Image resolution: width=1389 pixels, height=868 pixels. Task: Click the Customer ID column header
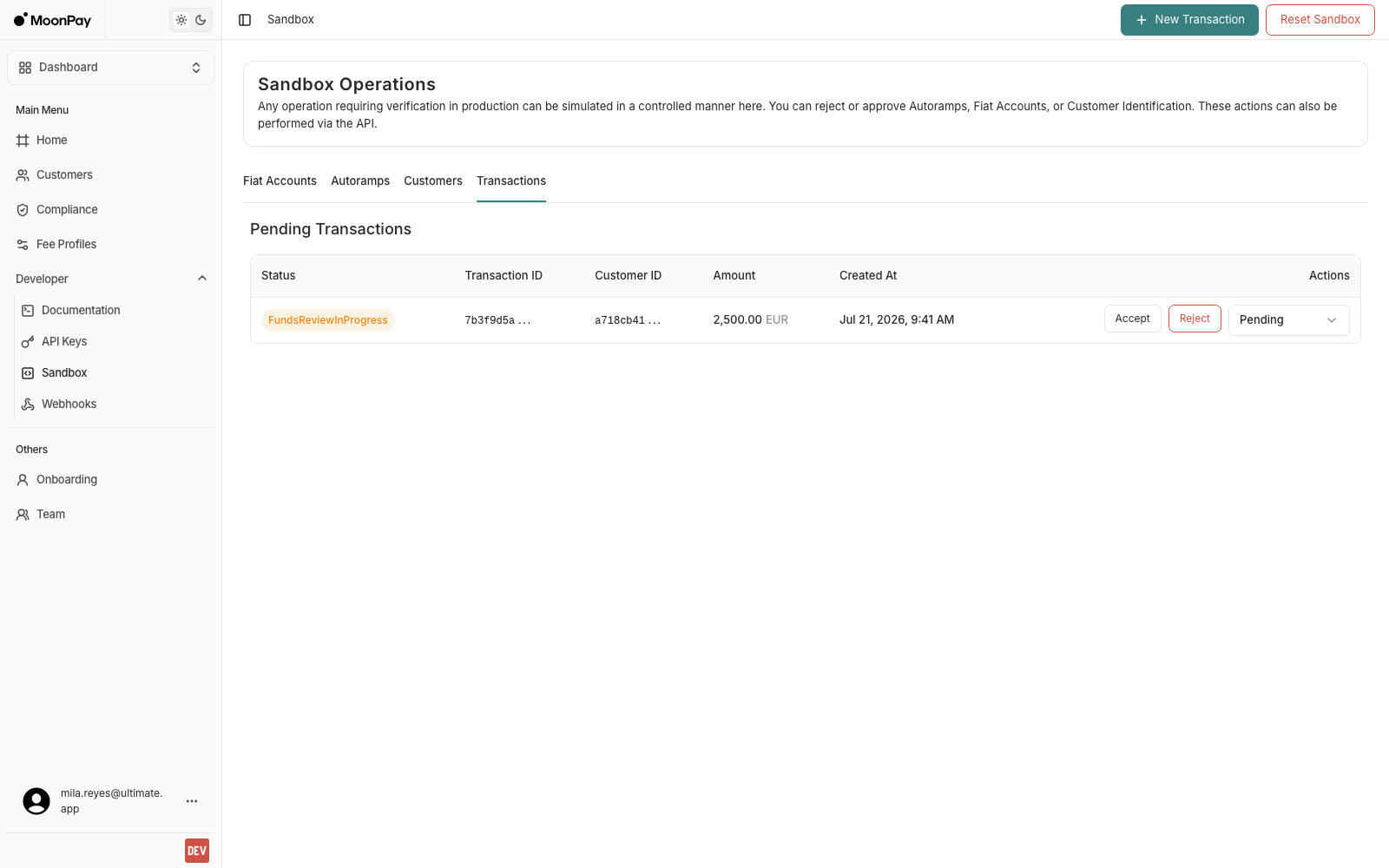[629, 276]
